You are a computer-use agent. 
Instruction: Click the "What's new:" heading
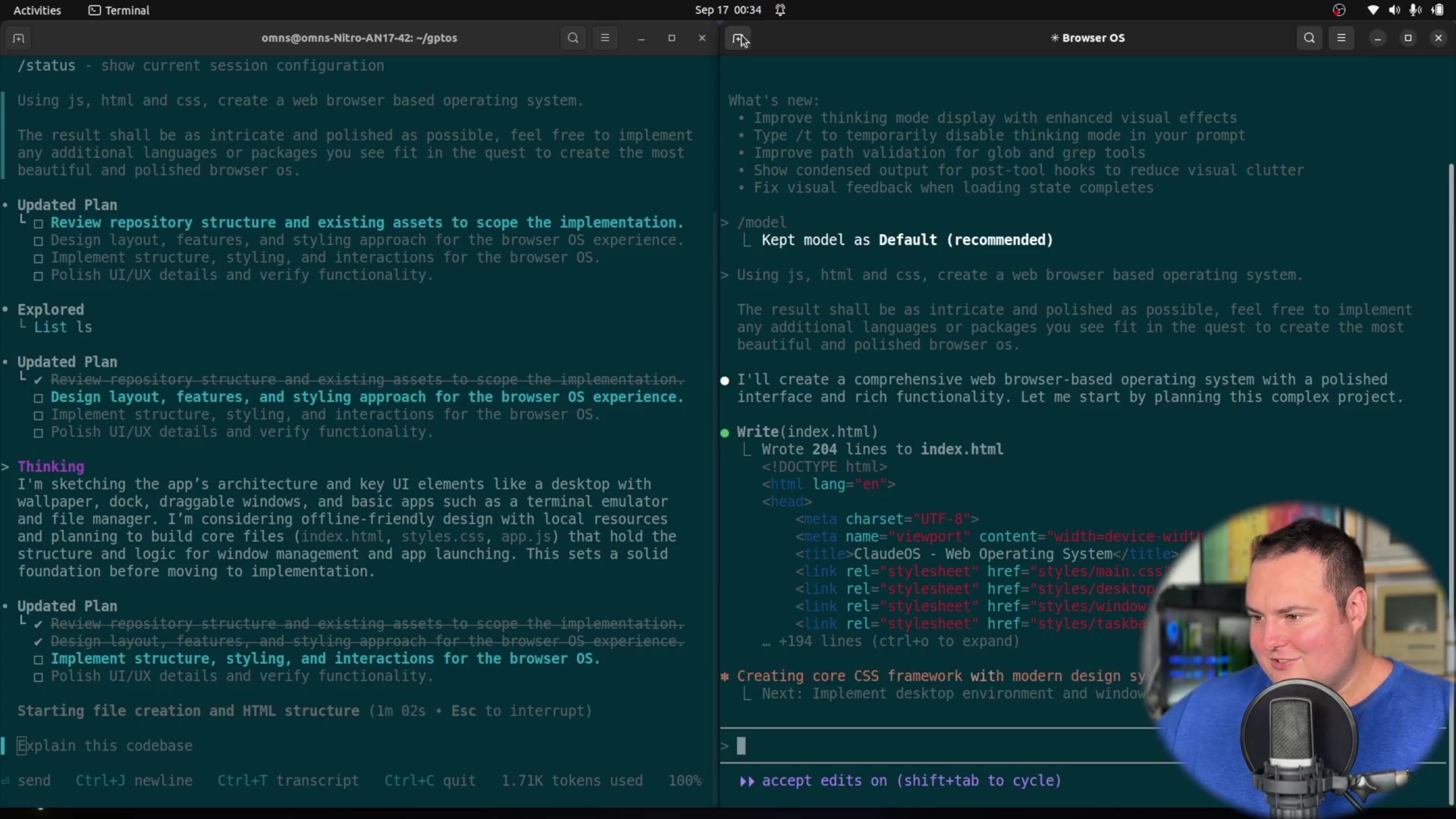pyautogui.click(x=773, y=100)
